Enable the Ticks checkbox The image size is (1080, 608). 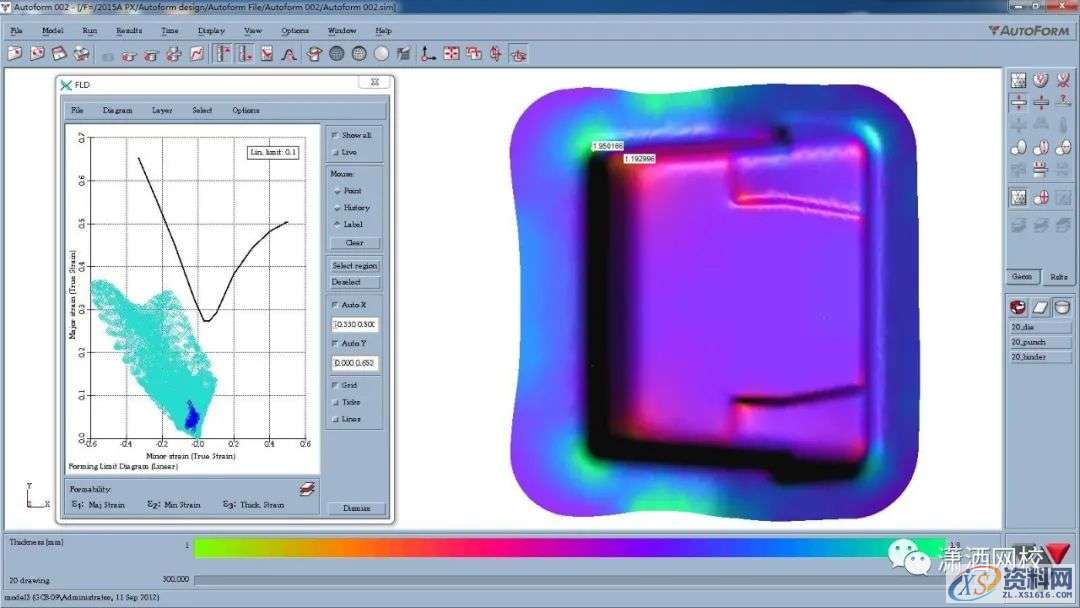pos(335,402)
